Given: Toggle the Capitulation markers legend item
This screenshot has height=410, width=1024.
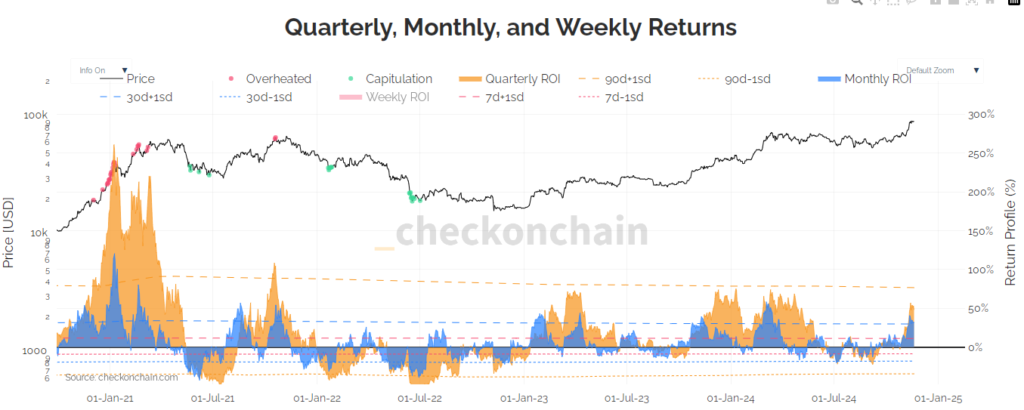Looking at the screenshot, I should tap(389, 79).
